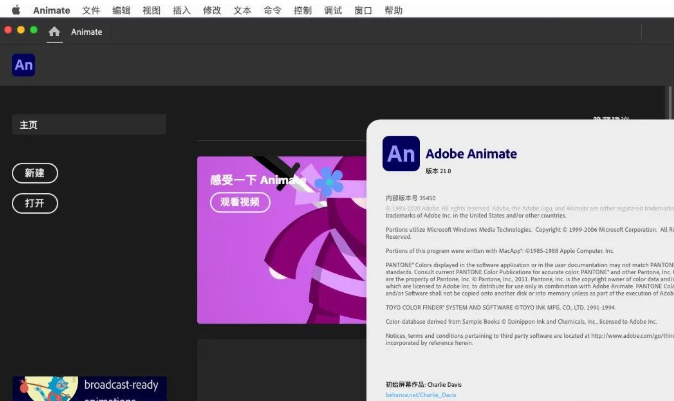Click the MacApp Apple Computer notice line
Image resolution: width=674 pixels, height=401 pixels.
[x=499, y=251]
